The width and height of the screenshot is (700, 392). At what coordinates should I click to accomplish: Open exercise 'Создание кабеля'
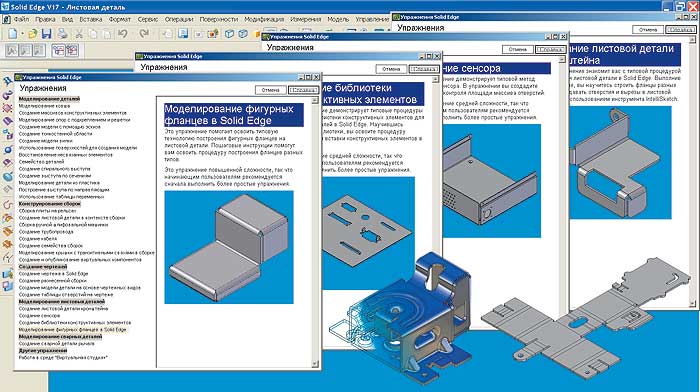click(38, 239)
